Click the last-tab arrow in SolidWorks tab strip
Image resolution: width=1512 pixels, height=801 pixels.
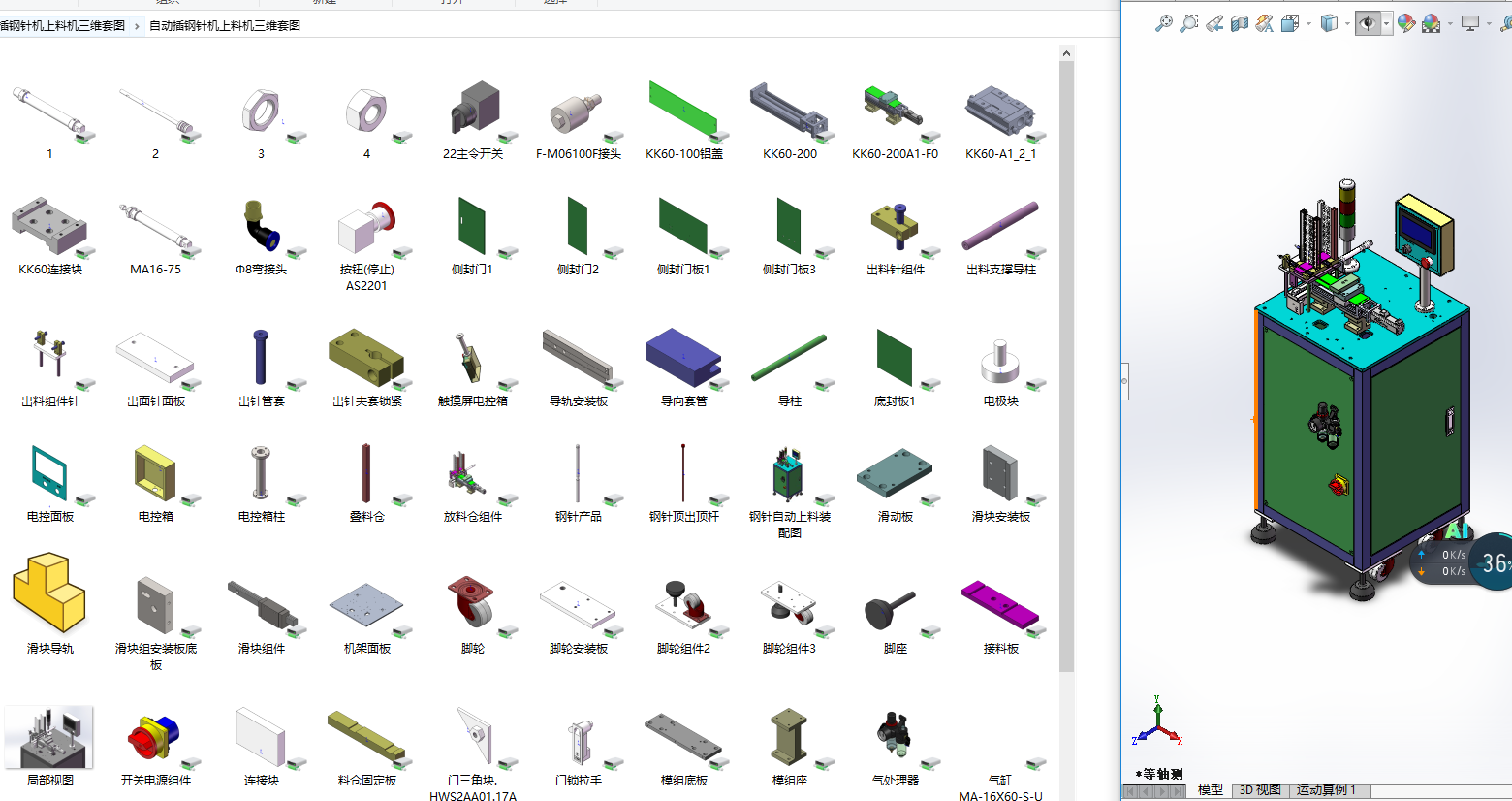click(x=1179, y=791)
